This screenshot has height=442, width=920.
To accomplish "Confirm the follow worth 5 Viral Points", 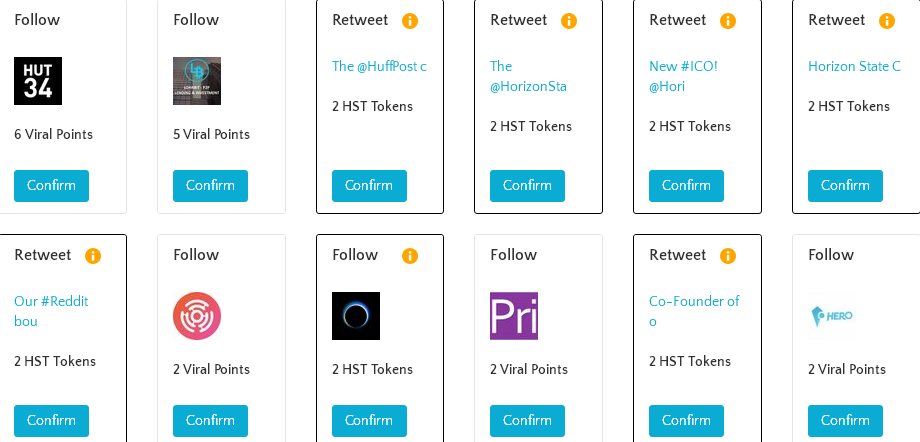I will pos(210,186).
